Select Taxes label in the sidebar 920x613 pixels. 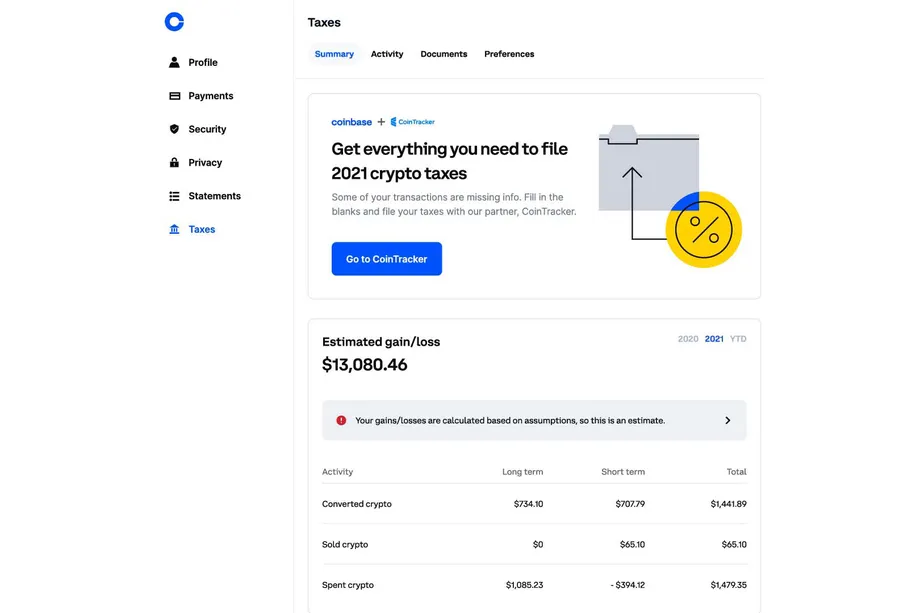click(x=202, y=229)
